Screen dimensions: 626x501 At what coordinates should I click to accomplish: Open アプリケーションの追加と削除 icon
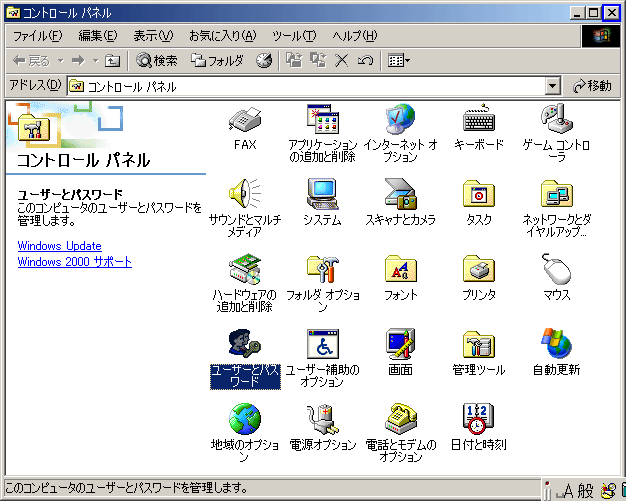pyautogui.click(x=323, y=119)
